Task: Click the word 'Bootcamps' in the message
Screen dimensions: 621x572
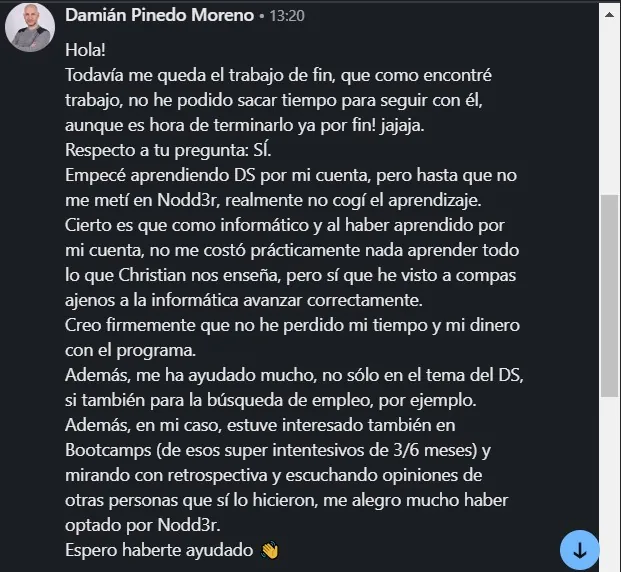Action: coord(108,450)
